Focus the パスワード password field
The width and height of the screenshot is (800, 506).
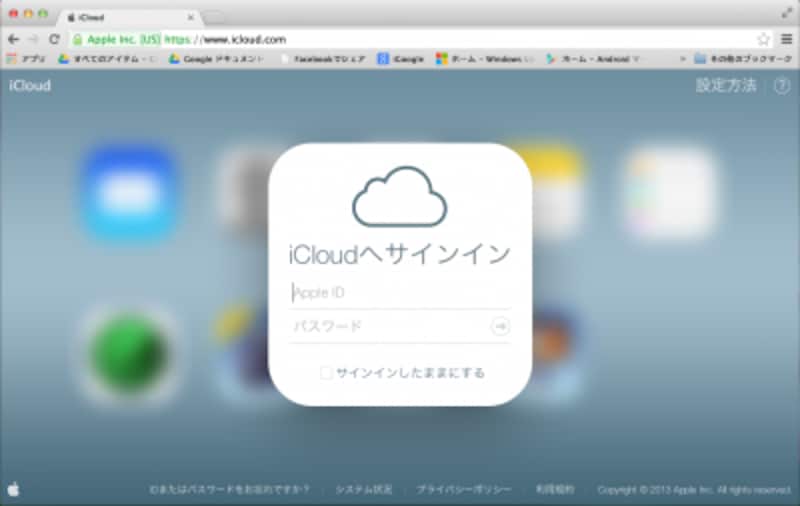(x=389, y=326)
